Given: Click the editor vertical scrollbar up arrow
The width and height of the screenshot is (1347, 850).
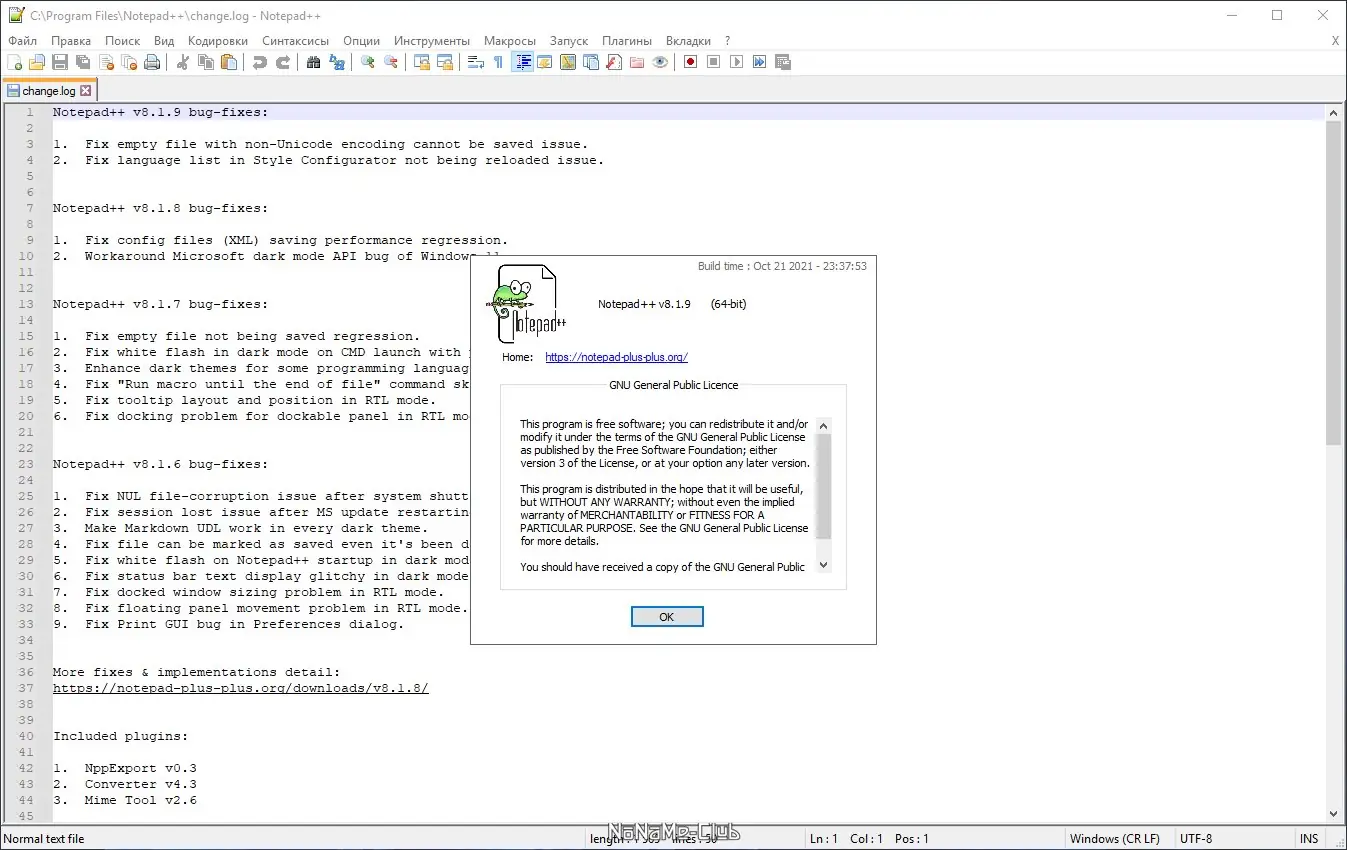Looking at the screenshot, I should click(1333, 112).
